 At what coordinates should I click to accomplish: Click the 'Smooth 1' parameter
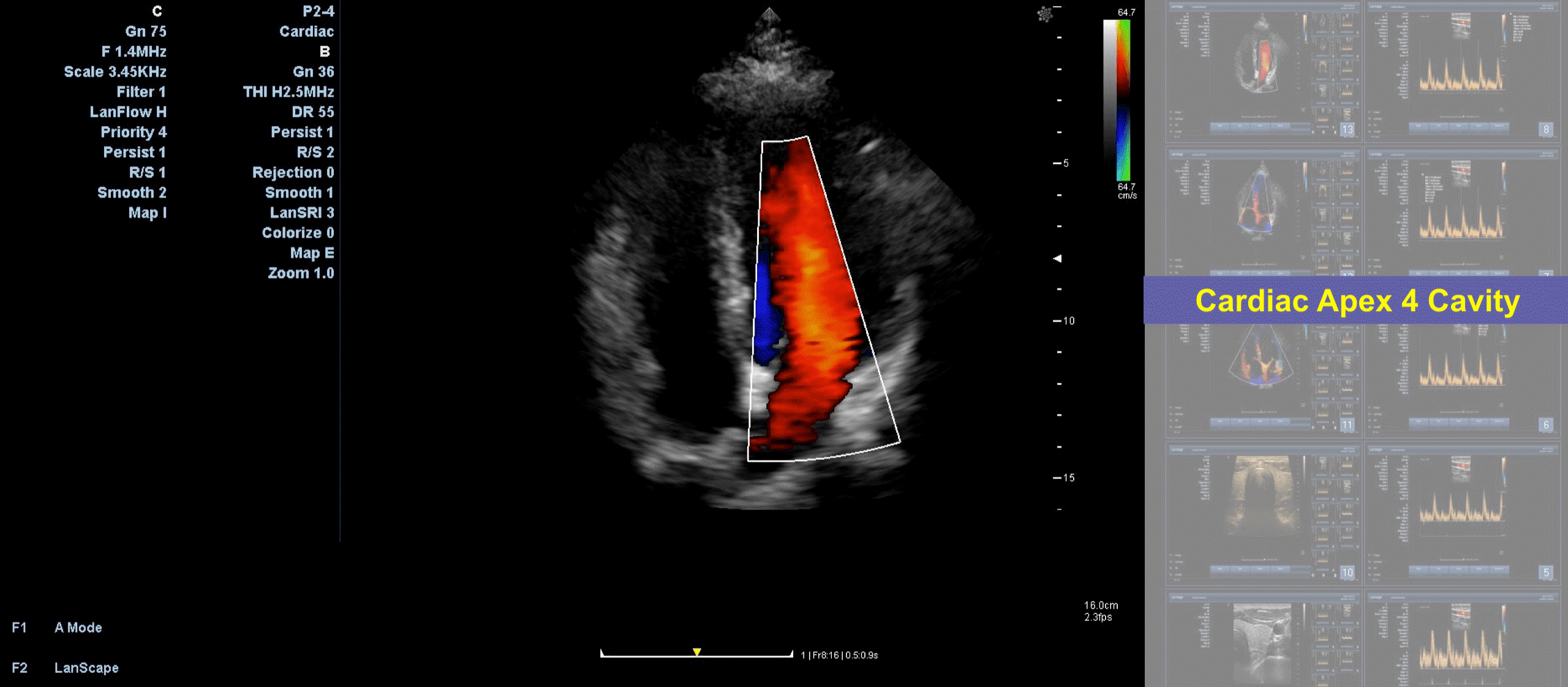click(300, 193)
